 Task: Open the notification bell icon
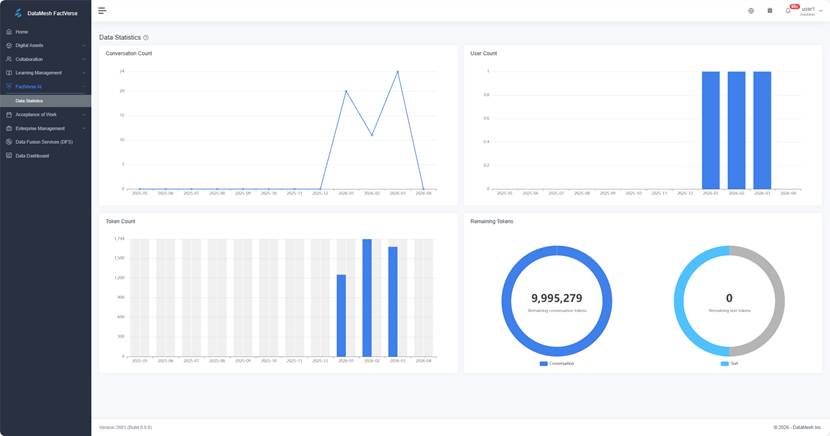(788, 11)
